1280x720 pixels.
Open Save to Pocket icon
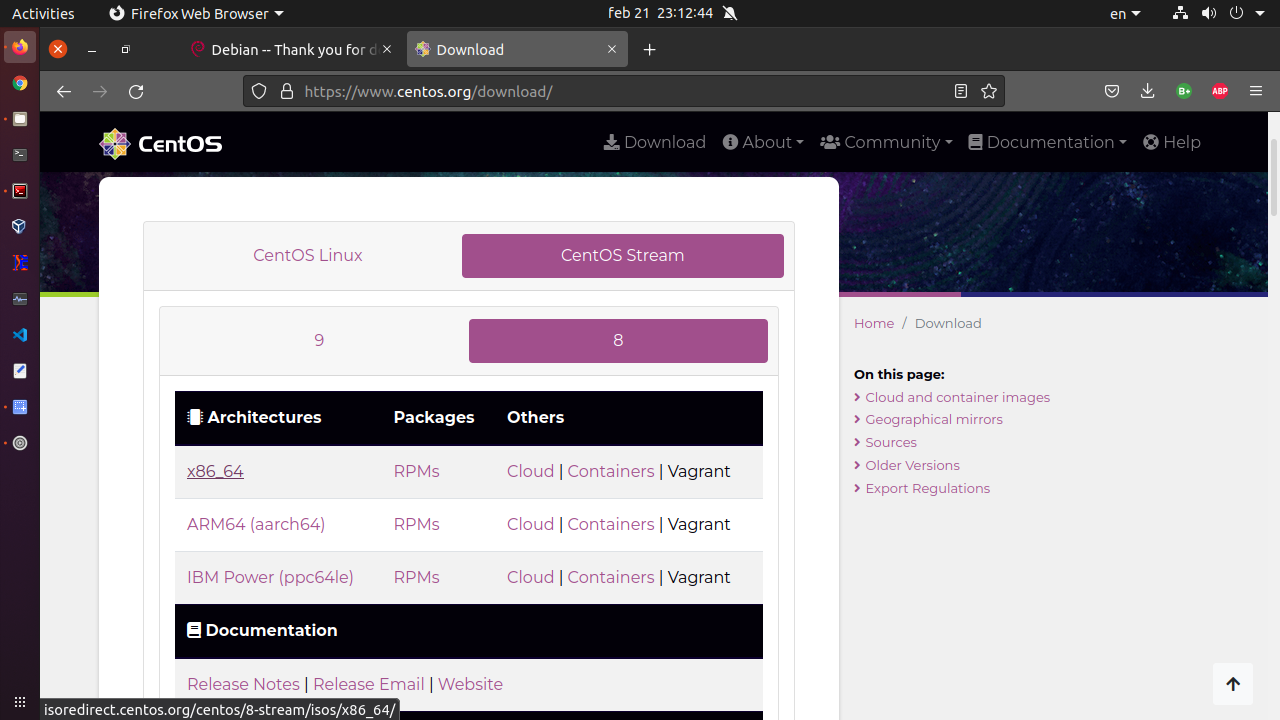point(1111,92)
